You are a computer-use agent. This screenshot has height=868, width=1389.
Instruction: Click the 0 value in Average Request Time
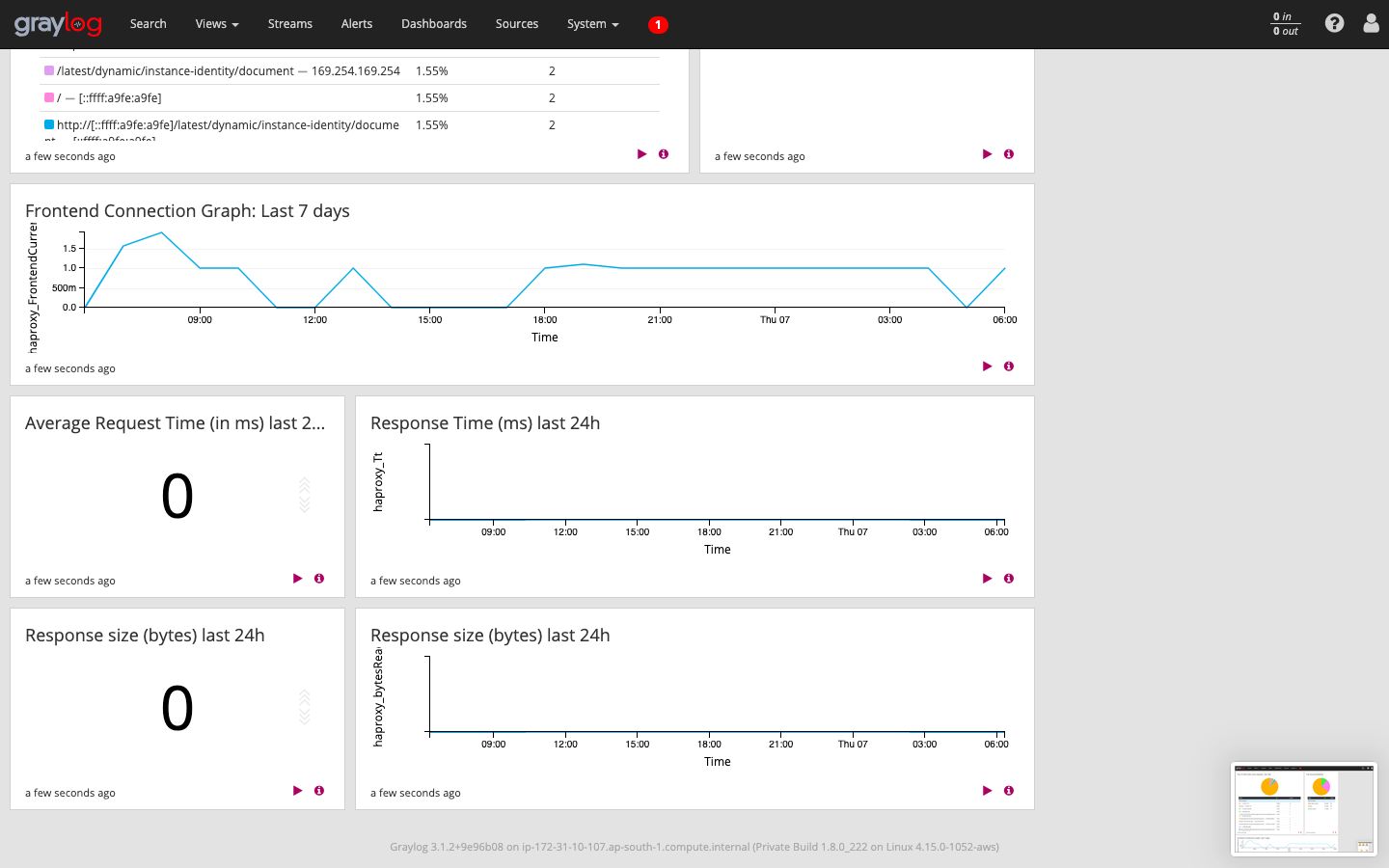tap(177, 497)
